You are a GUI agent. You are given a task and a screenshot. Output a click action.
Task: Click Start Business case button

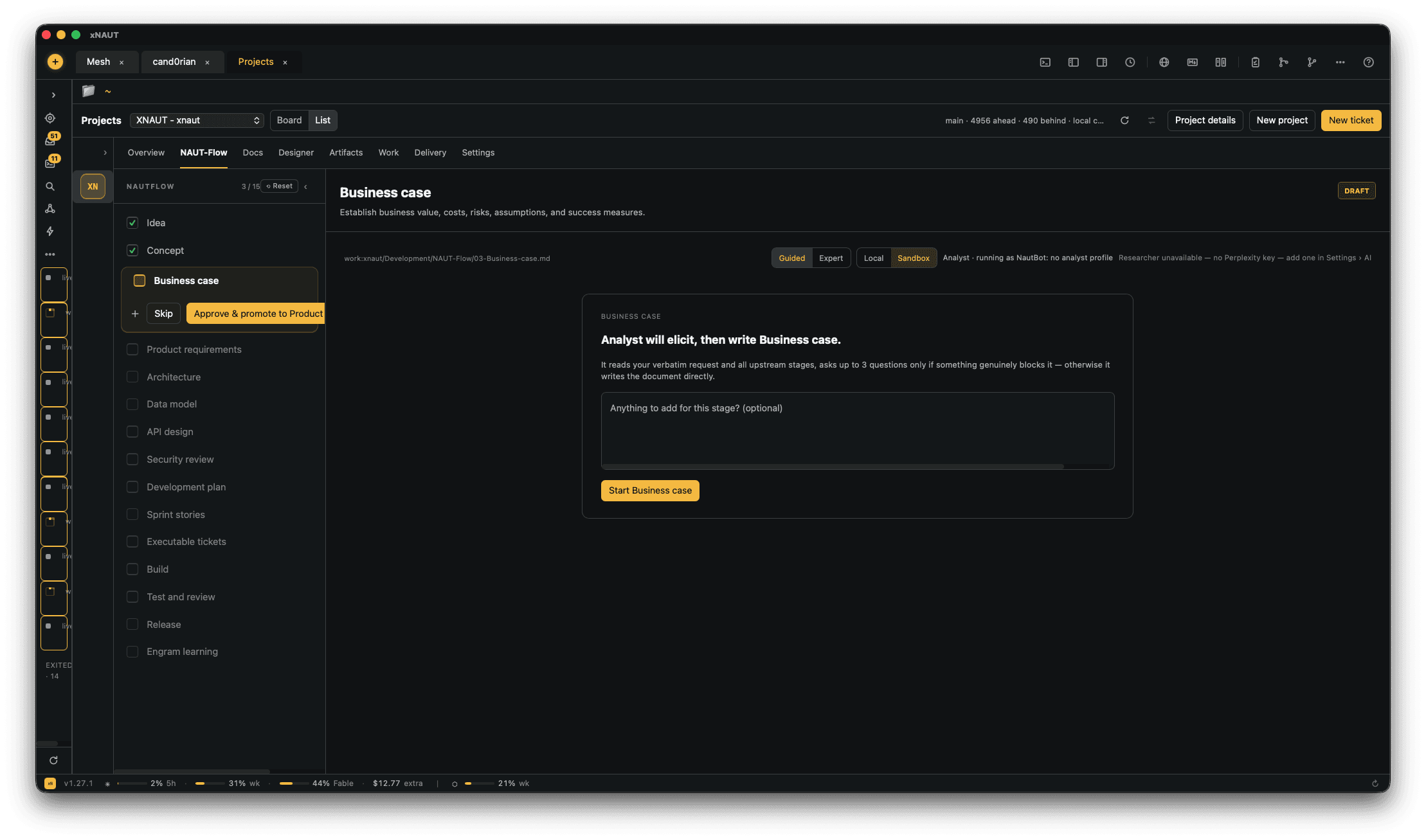(650, 491)
